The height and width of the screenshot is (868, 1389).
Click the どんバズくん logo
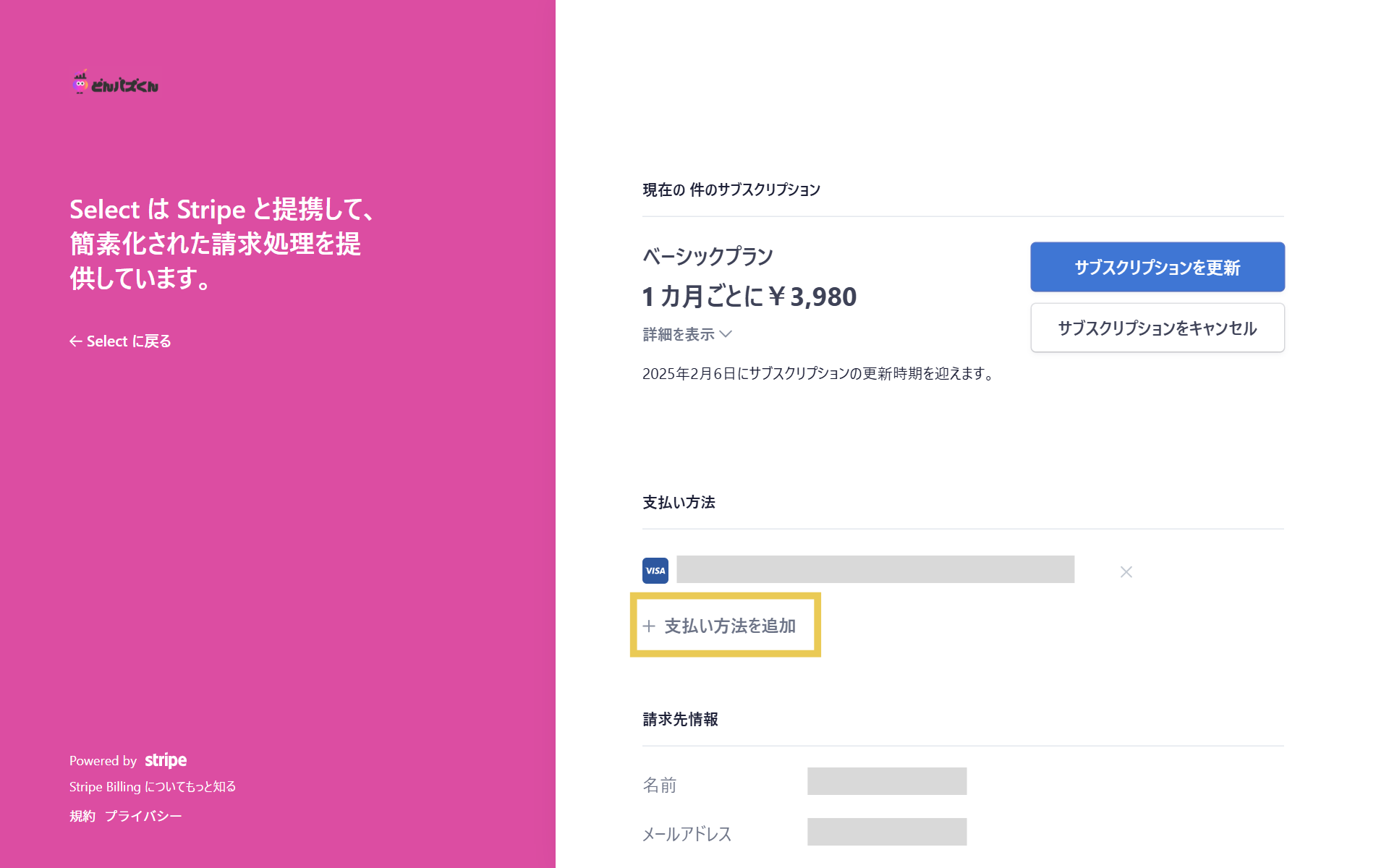[x=116, y=84]
